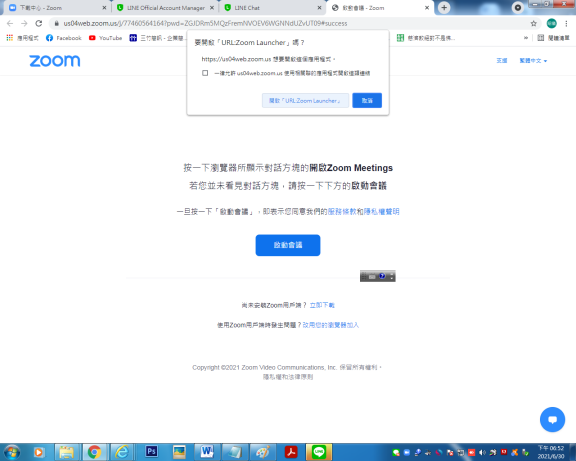Open the LINE app in taskbar
Screen dimensions: 576x461
pyautogui.click(x=319, y=452)
